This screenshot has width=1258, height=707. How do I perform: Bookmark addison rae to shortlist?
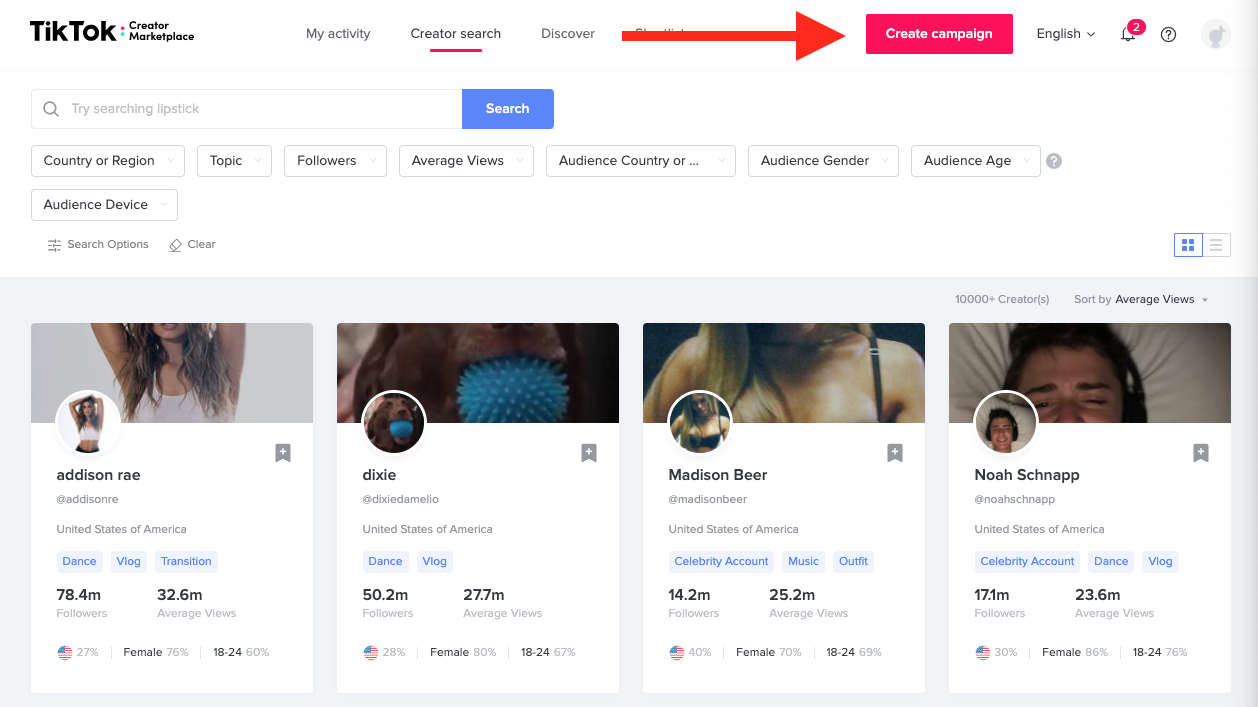pos(283,453)
